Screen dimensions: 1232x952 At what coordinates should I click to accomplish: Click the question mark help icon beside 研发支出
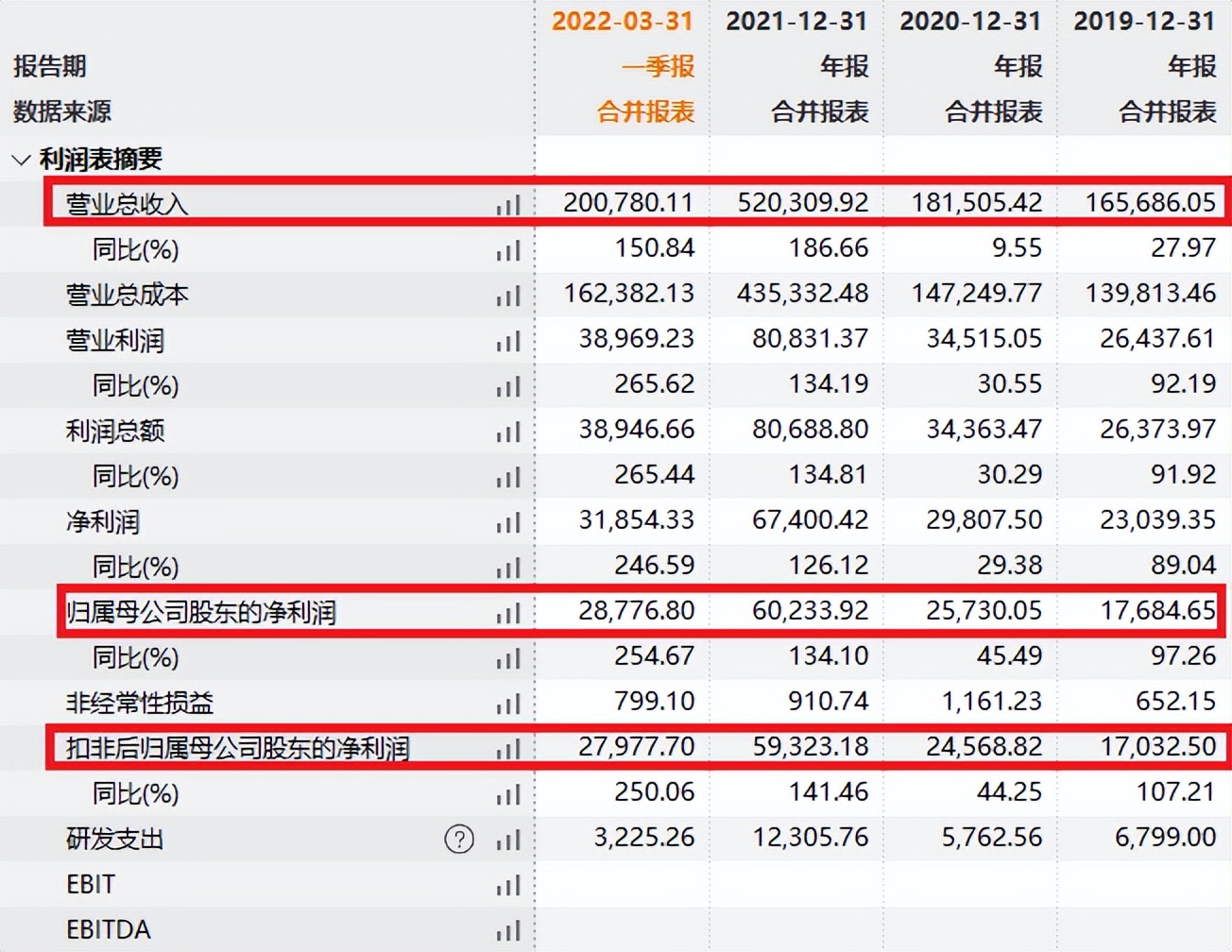coord(459,839)
